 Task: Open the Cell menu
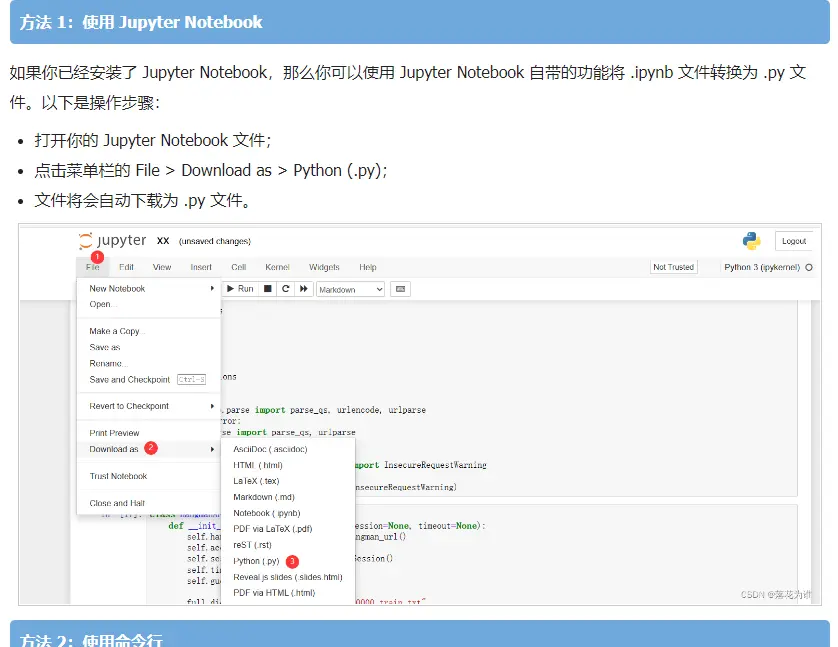point(238,267)
